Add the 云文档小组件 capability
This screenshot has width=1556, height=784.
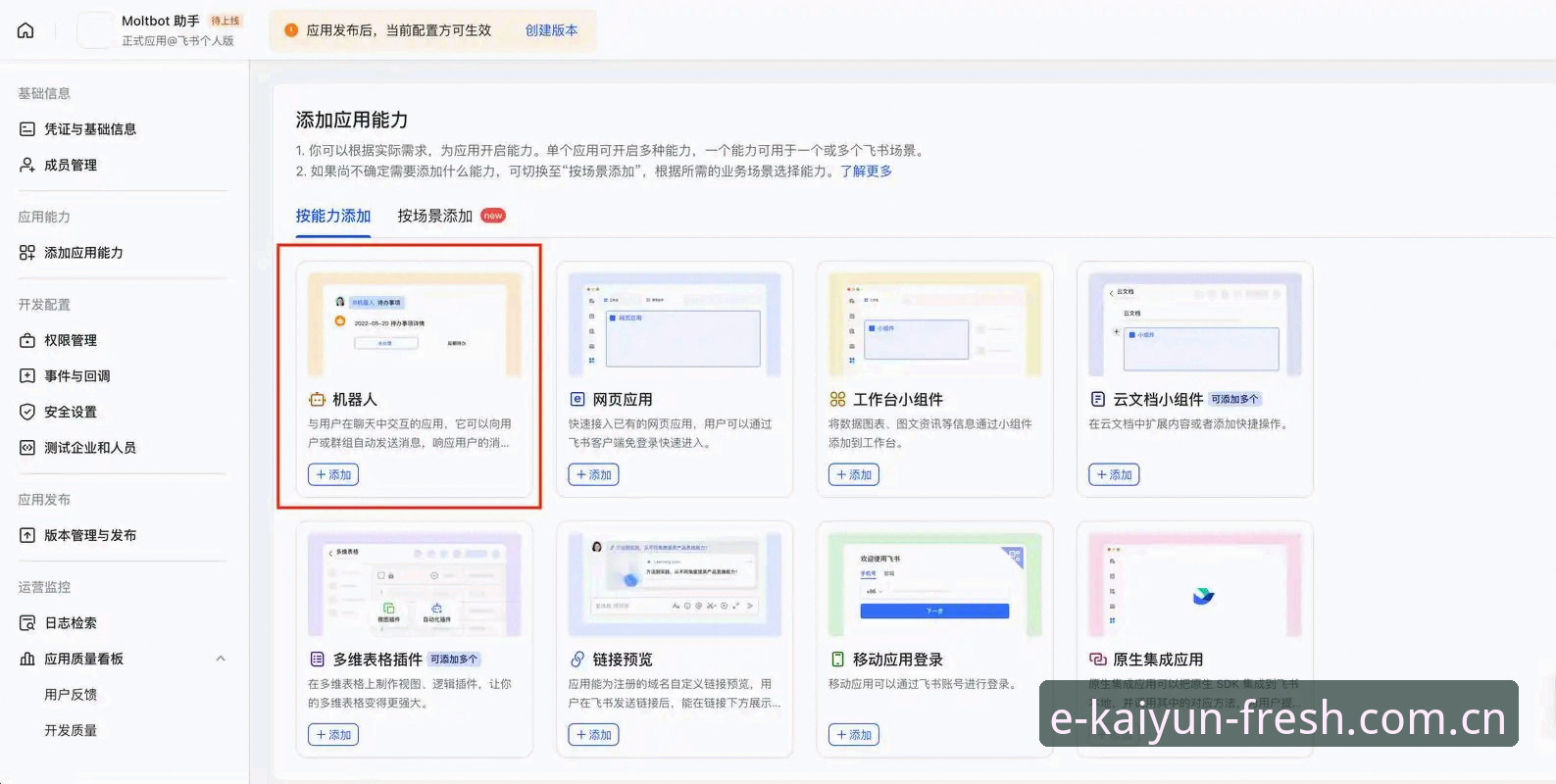[x=1114, y=474]
